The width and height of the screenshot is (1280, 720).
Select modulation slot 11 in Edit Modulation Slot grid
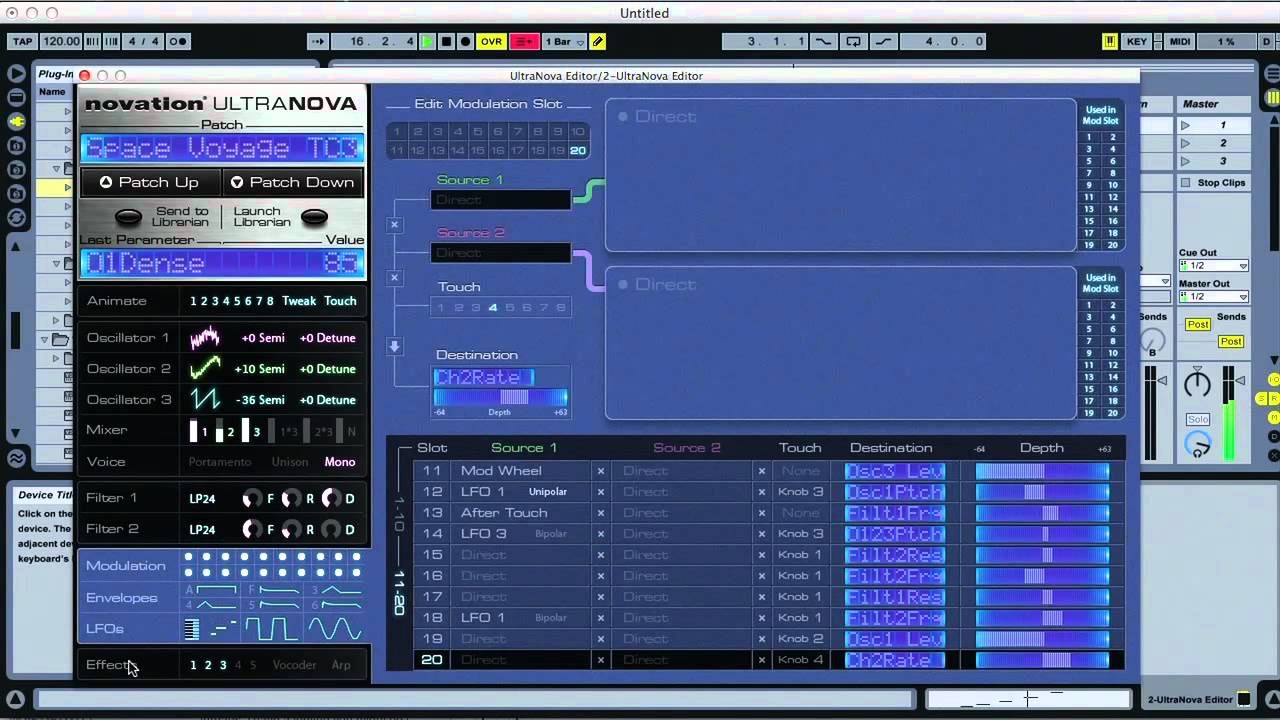point(397,150)
